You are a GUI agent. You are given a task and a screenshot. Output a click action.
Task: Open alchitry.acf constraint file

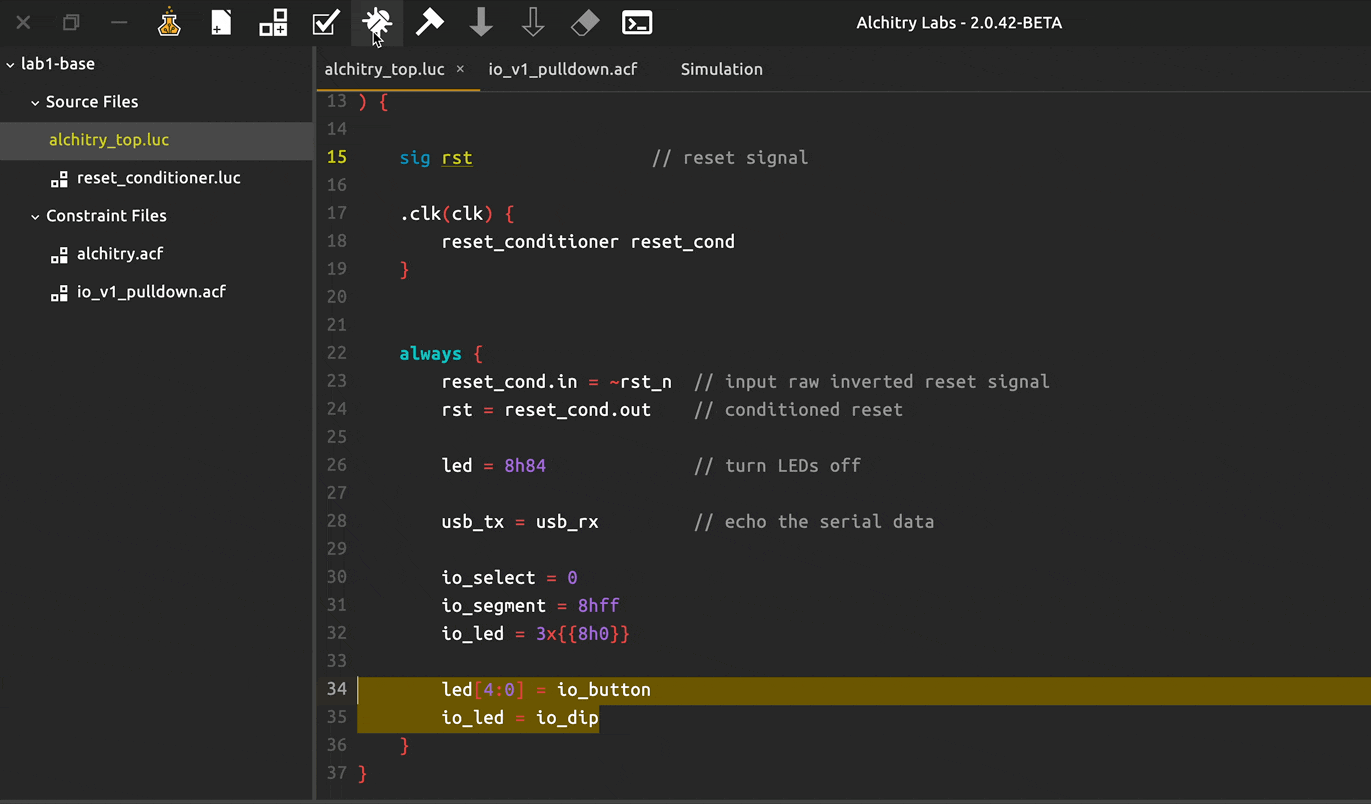click(x=119, y=254)
